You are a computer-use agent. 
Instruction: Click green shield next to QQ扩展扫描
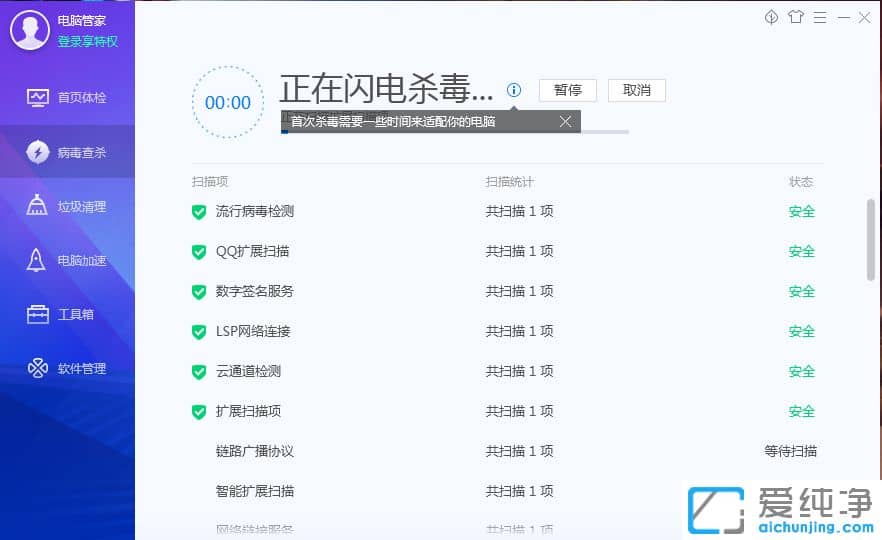tap(199, 252)
